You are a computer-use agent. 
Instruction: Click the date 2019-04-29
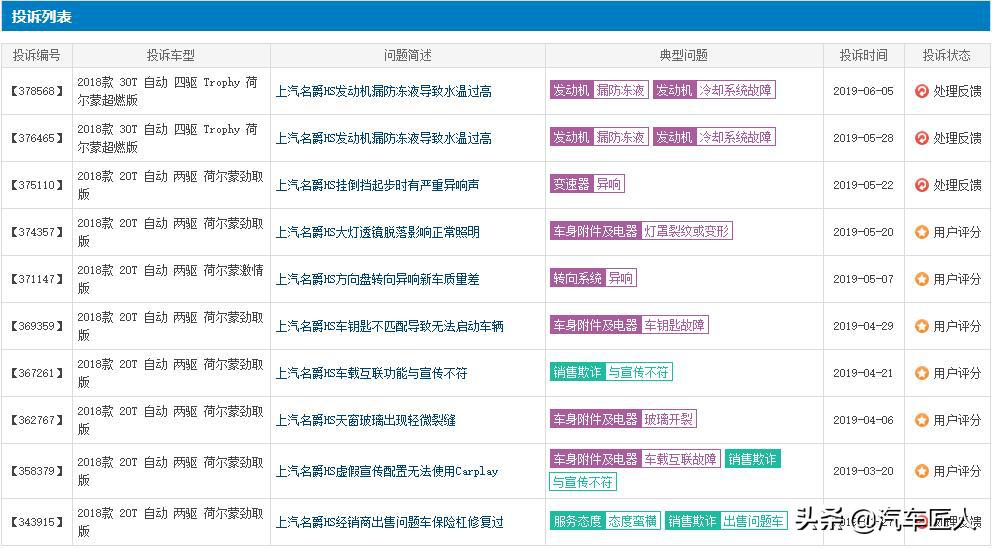click(x=863, y=326)
